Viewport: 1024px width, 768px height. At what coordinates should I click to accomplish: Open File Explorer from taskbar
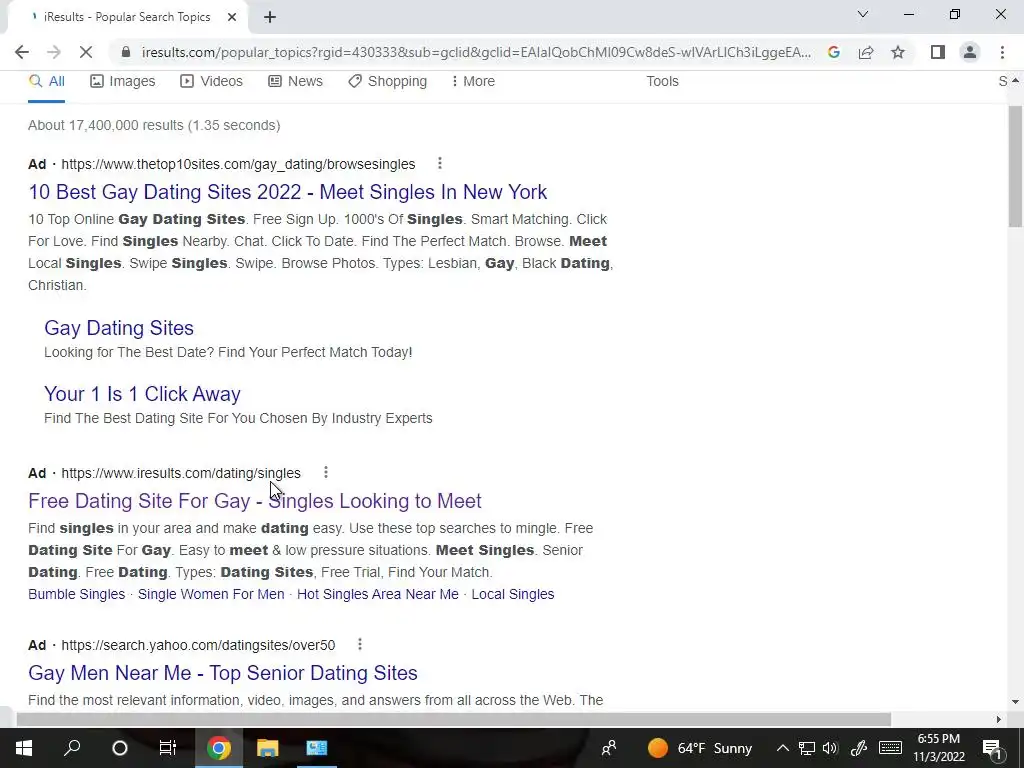[267, 748]
